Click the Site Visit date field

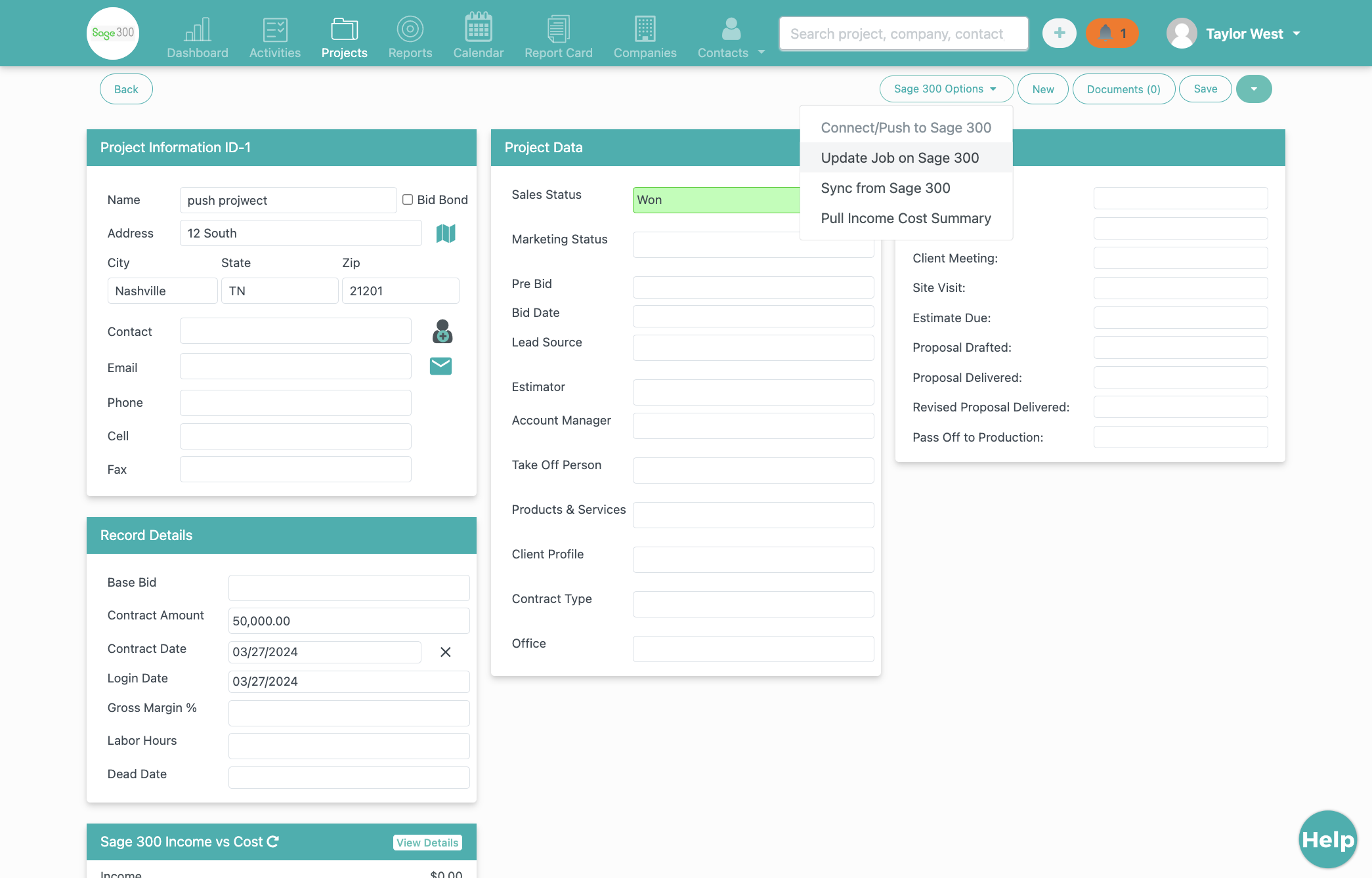pyautogui.click(x=1180, y=288)
